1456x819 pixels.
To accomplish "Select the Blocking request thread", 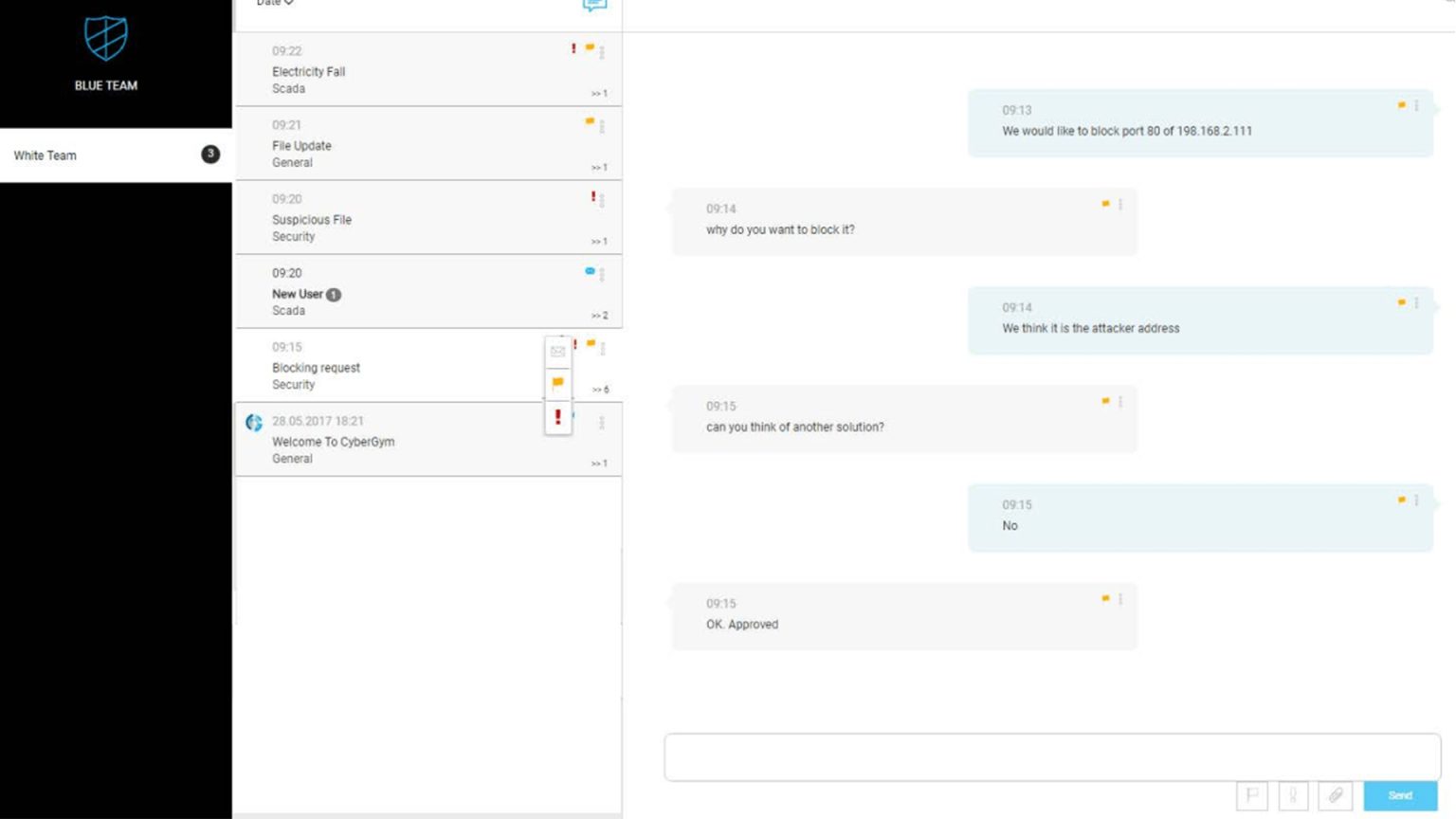I will coord(428,365).
